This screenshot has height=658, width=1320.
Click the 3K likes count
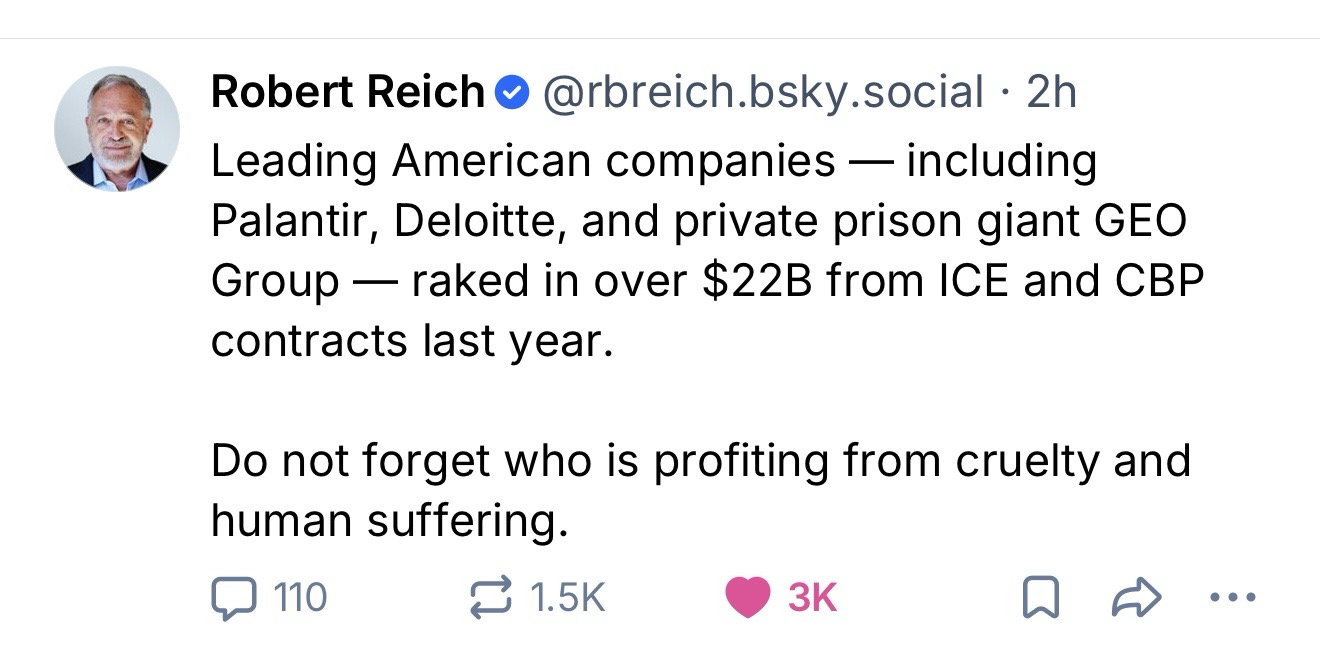(813, 598)
